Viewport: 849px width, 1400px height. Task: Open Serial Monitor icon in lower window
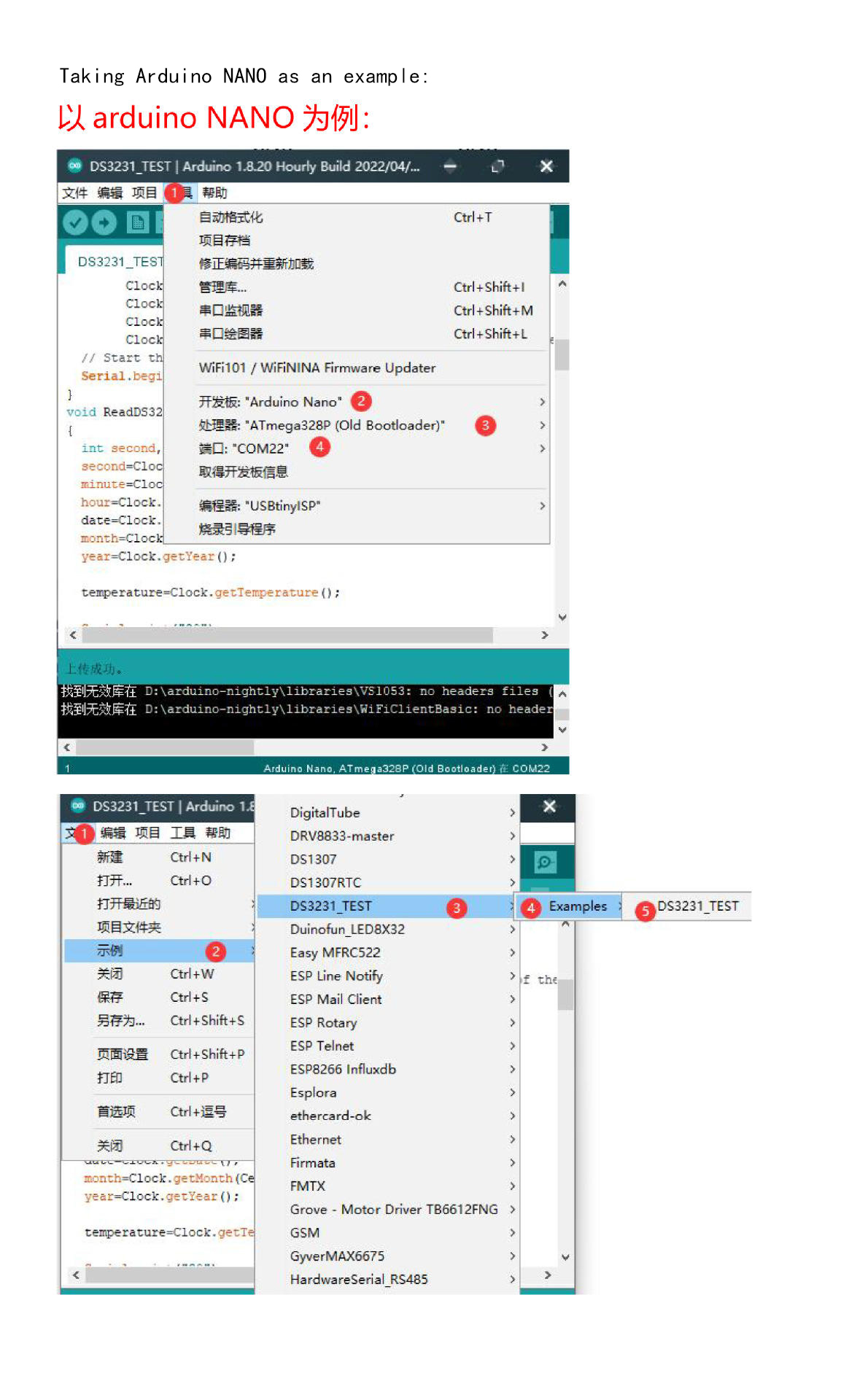pyautogui.click(x=545, y=863)
